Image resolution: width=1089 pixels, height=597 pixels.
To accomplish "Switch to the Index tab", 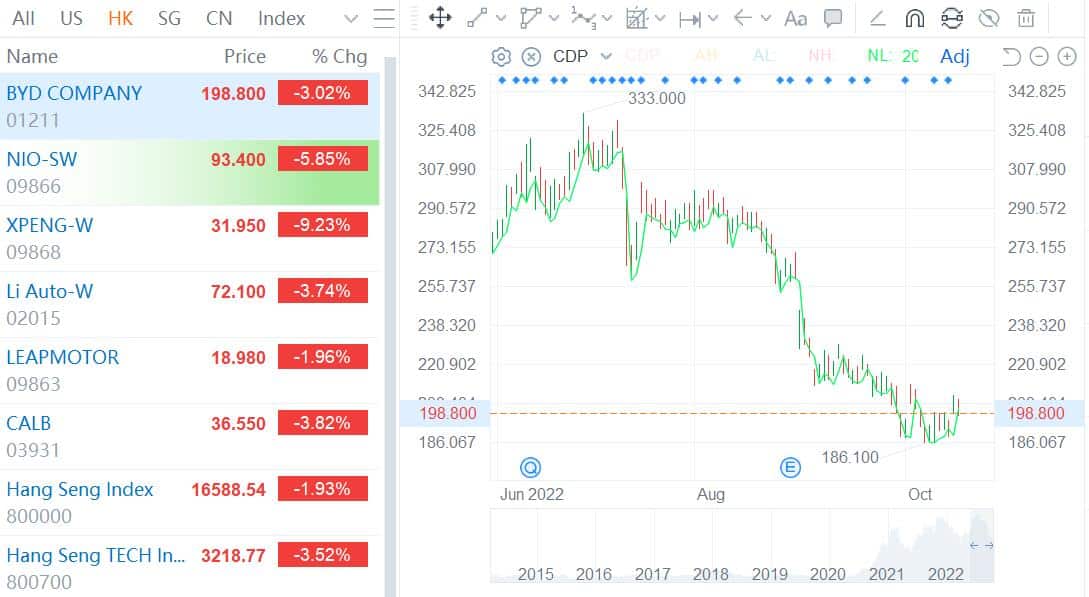I will coord(281,18).
